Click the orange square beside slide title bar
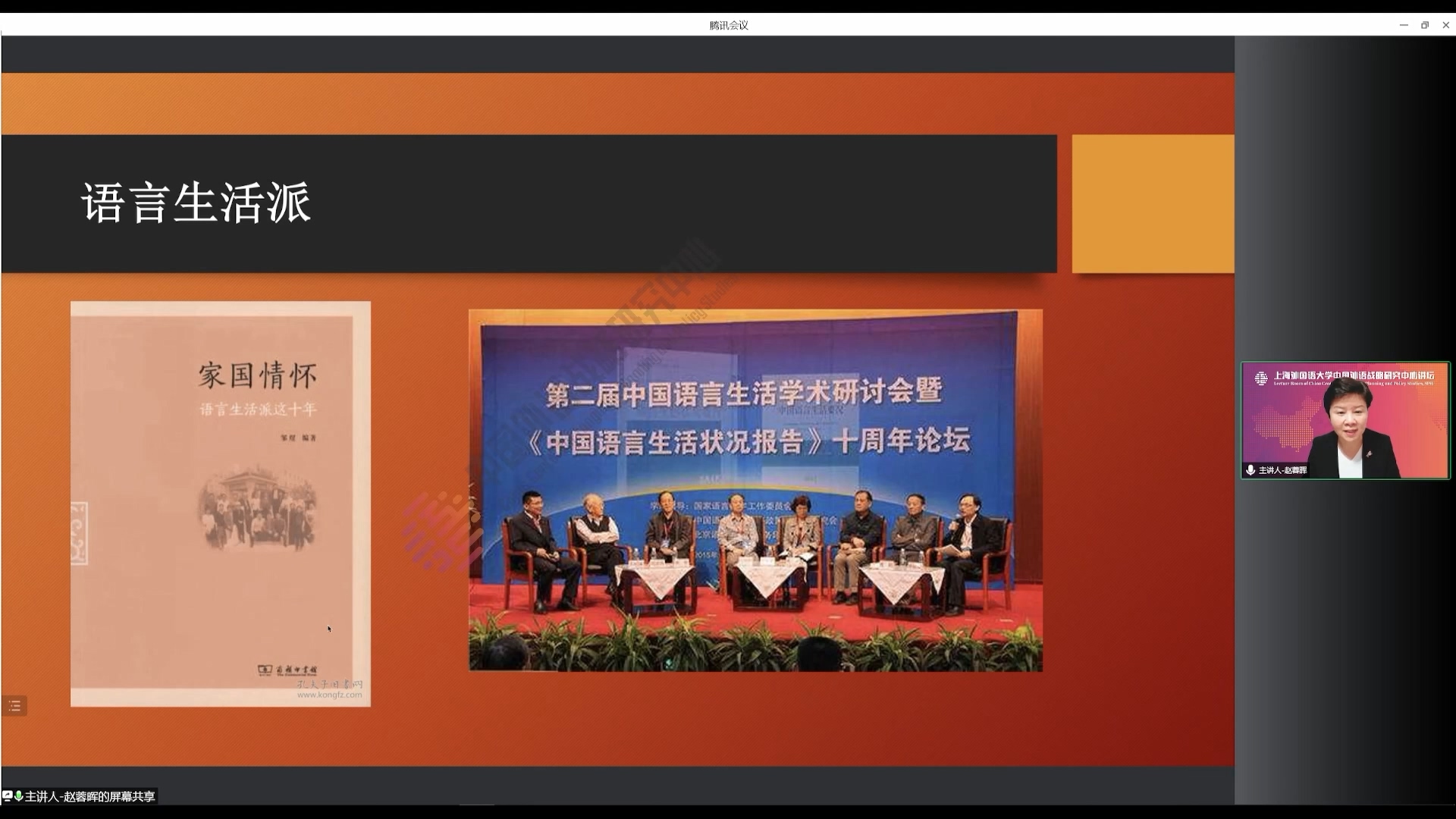The height and width of the screenshot is (819, 1456). tap(1153, 203)
